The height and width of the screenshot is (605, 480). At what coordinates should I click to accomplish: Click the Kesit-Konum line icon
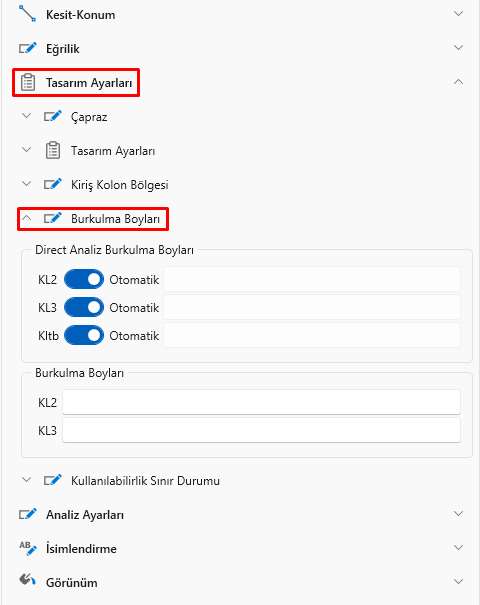pos(27,14)
